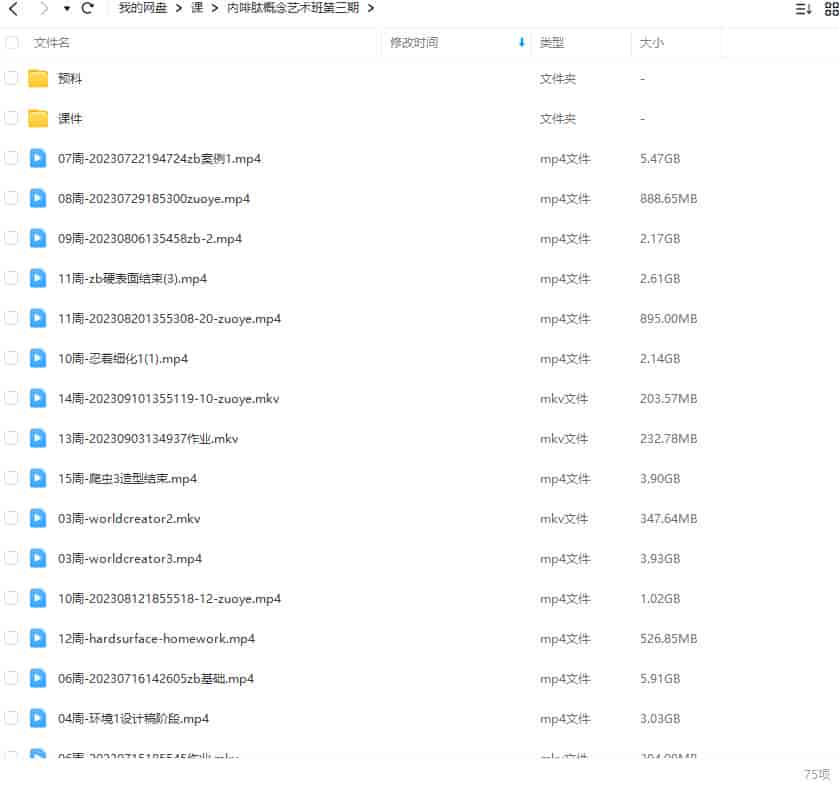Check the select-all checkbox in the header
Screen dimensions: 839x785
point(12,43)
